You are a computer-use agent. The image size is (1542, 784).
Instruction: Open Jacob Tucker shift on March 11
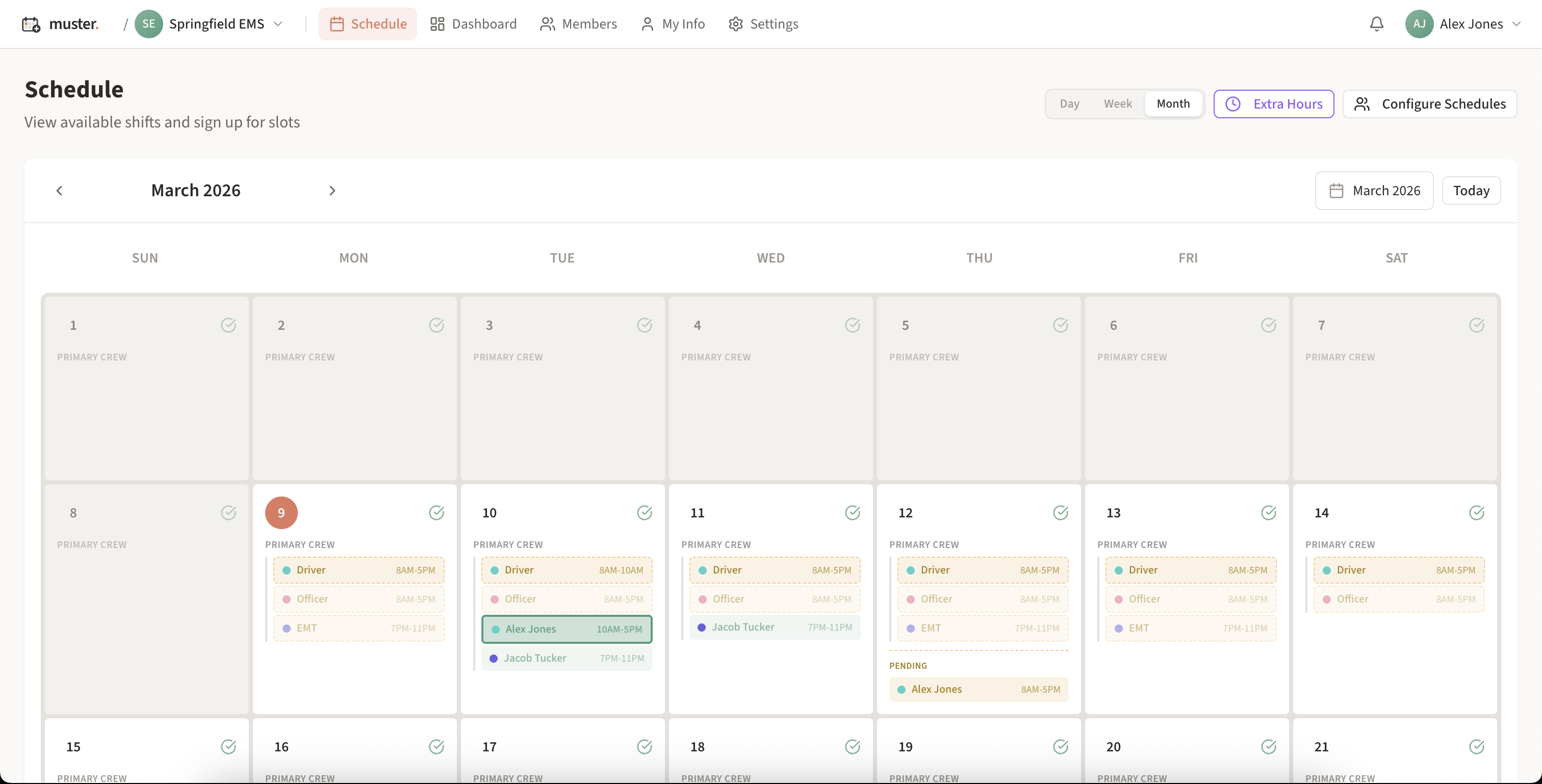pyautogui.click(x=775, y=626)
